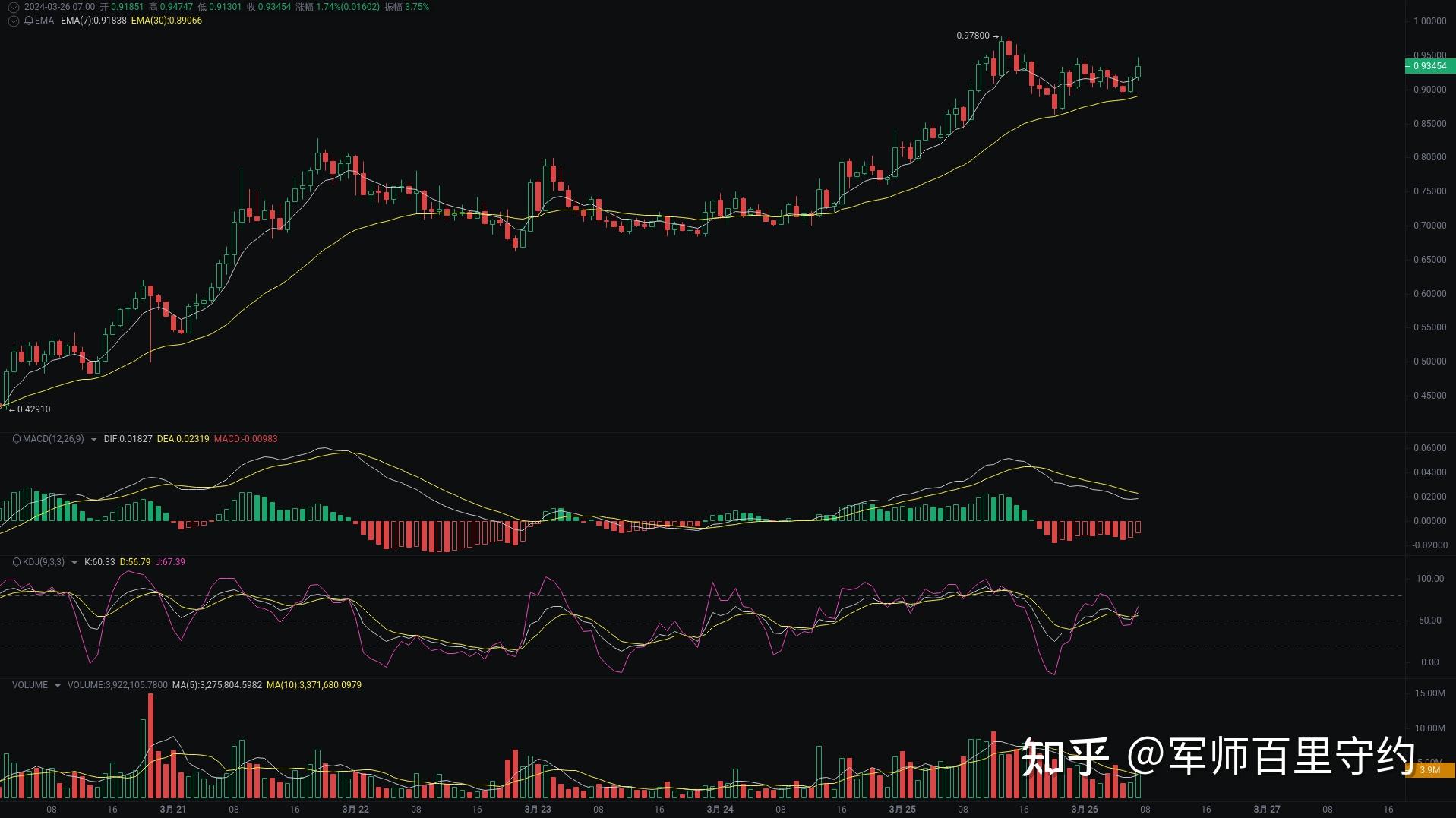Click the MACD:-0.00983 readout
The image size is (1456, 818).
[246, 439]
